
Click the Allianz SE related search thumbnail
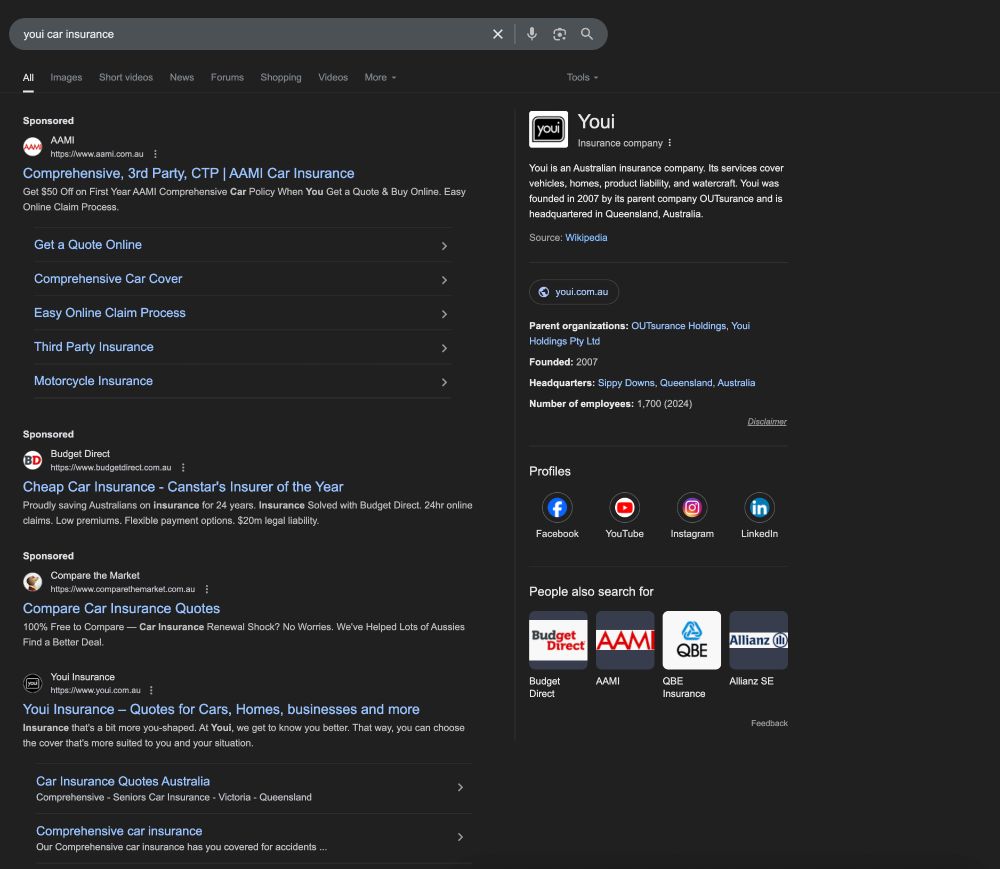tap(758, 640)
